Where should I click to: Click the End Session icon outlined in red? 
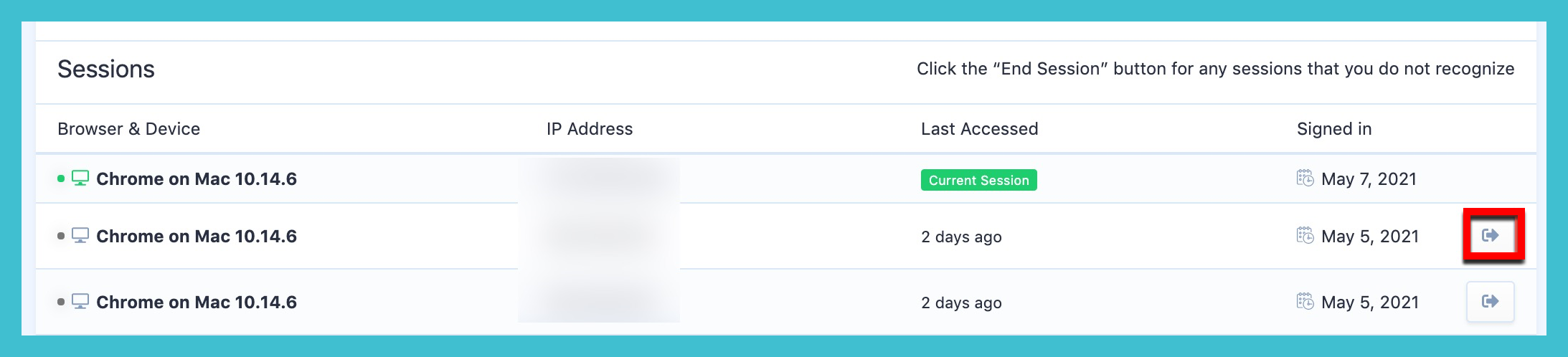point(1491,235)
